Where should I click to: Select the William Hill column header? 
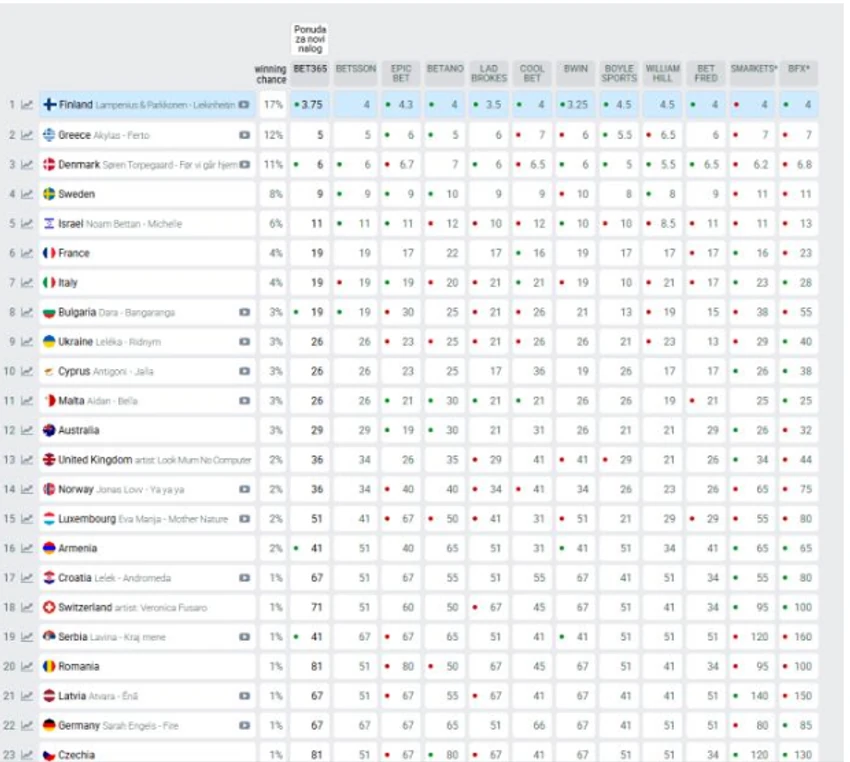click(662, 73)
